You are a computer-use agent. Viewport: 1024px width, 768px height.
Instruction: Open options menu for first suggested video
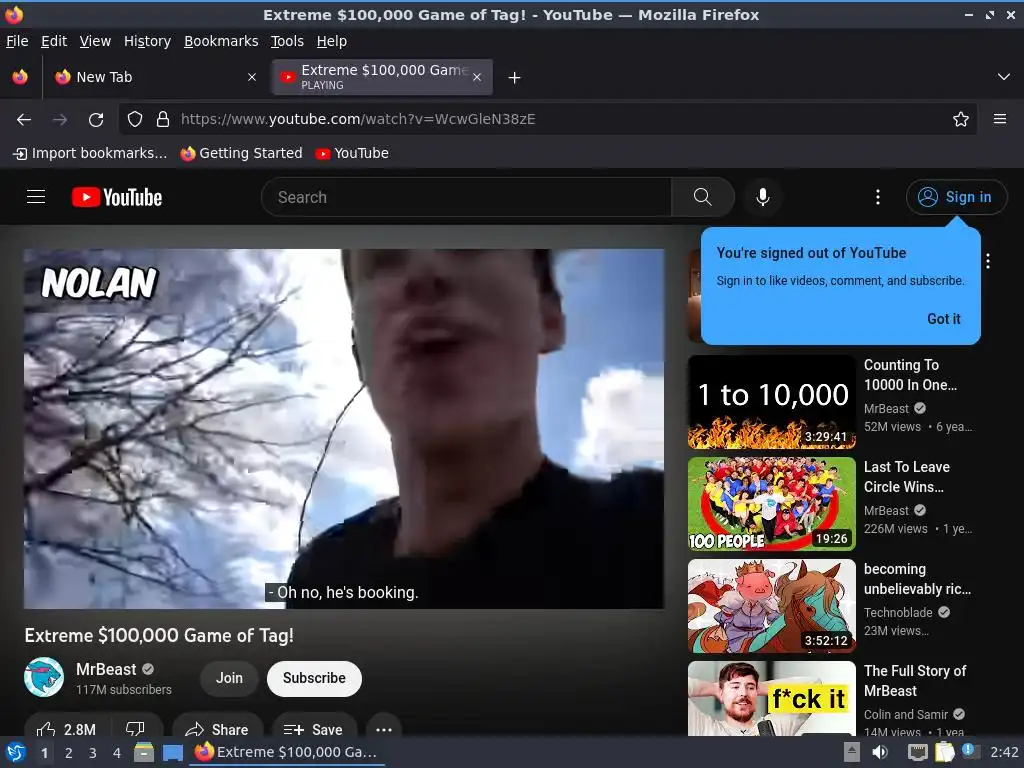pyautogui.click(x=988, y=261)
